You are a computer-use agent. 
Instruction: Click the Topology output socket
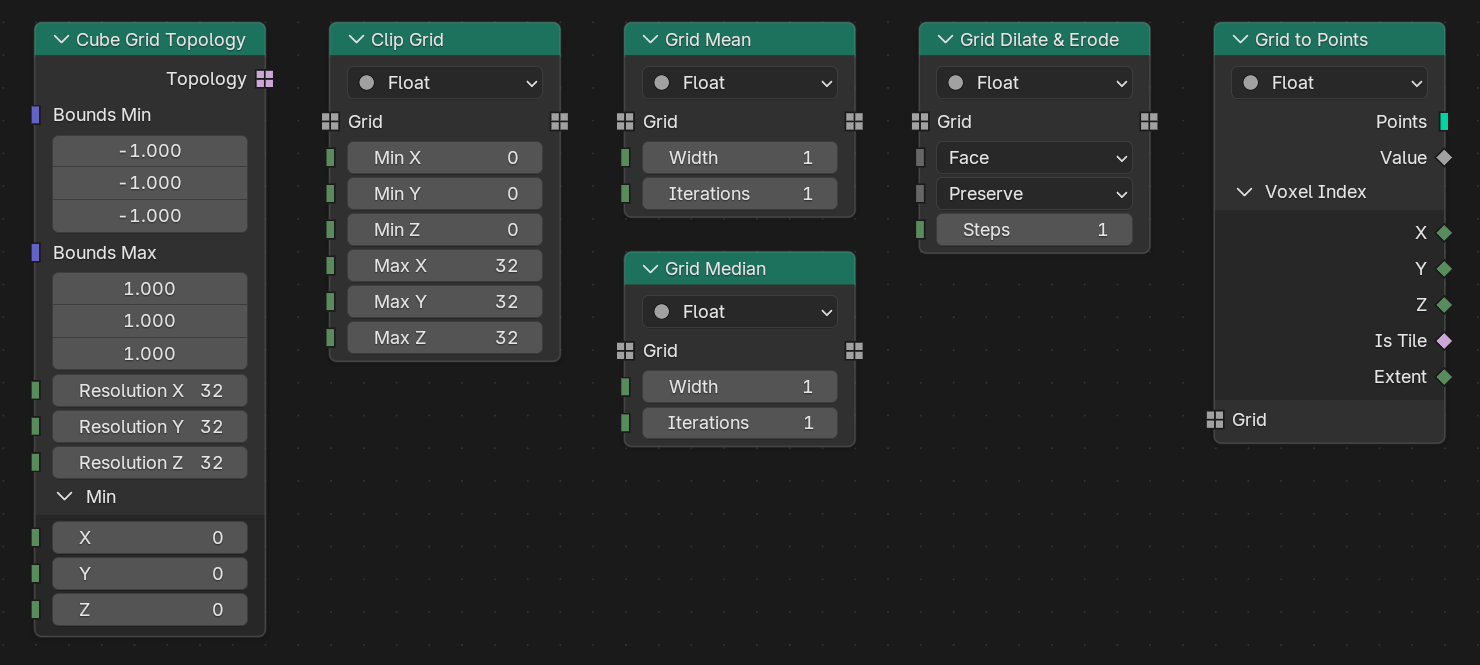point(265,79)
